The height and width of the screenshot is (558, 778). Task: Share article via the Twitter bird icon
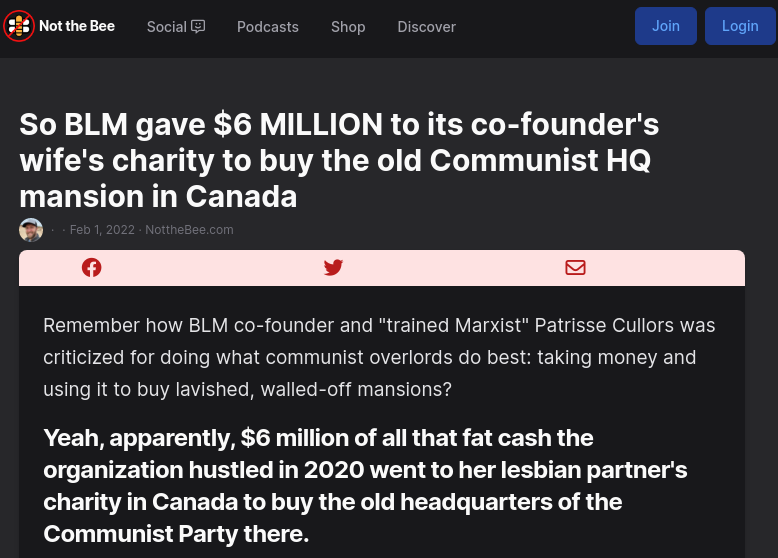click(x=333, y=267)
